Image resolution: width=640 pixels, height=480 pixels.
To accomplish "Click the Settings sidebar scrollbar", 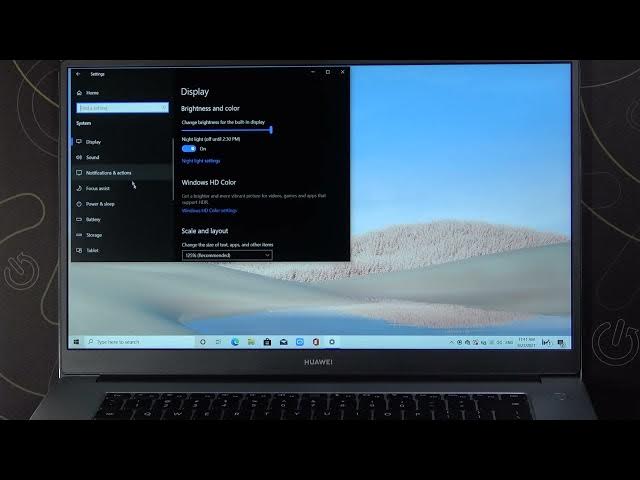I will 173,169.
